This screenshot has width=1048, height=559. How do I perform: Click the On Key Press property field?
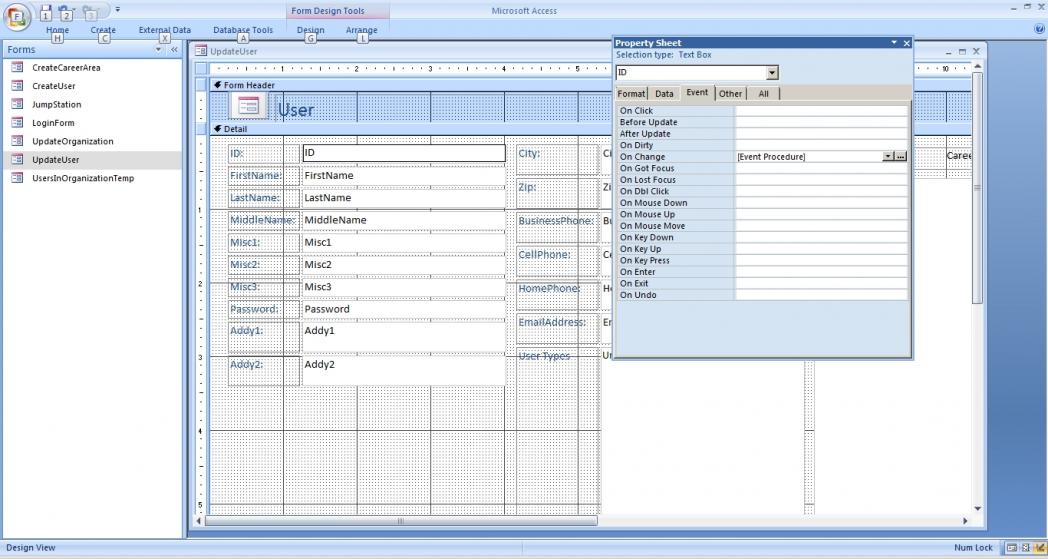click(821, 260)
